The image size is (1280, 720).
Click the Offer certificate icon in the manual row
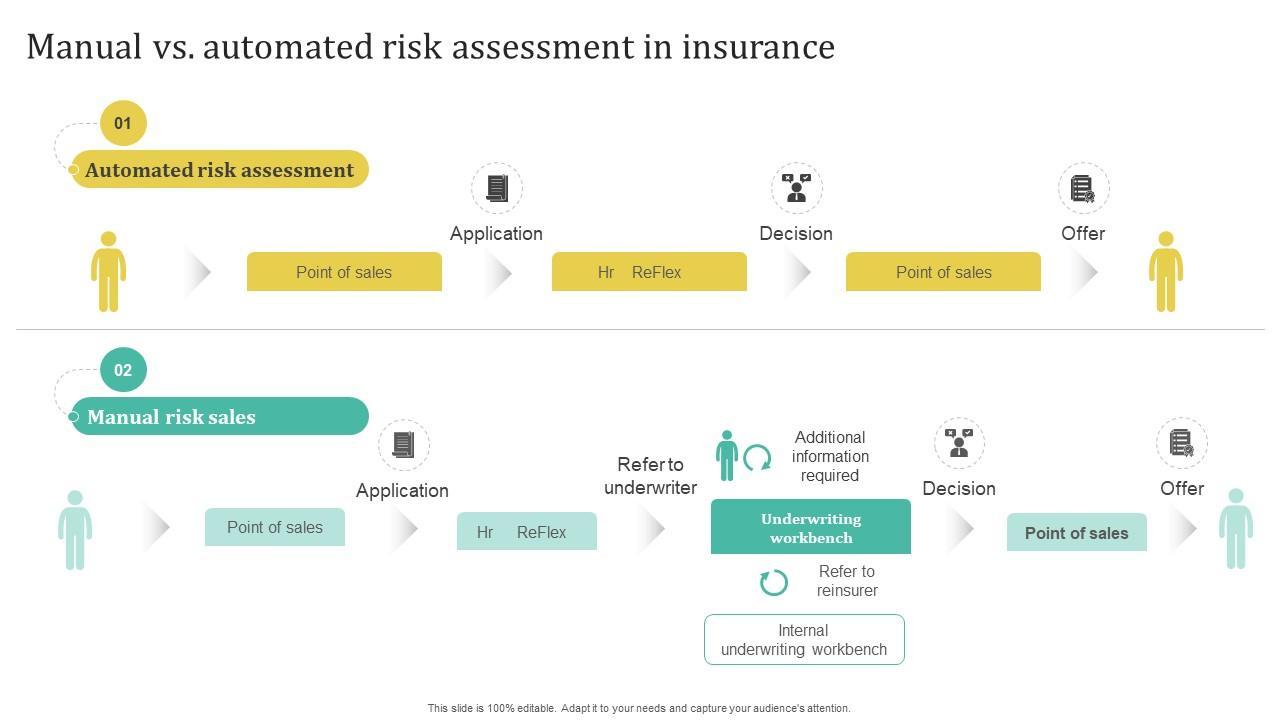(x=1182, y=443)
